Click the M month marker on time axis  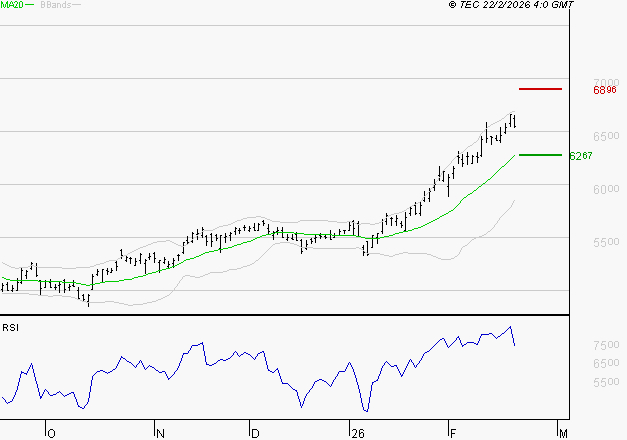(563, 434)
